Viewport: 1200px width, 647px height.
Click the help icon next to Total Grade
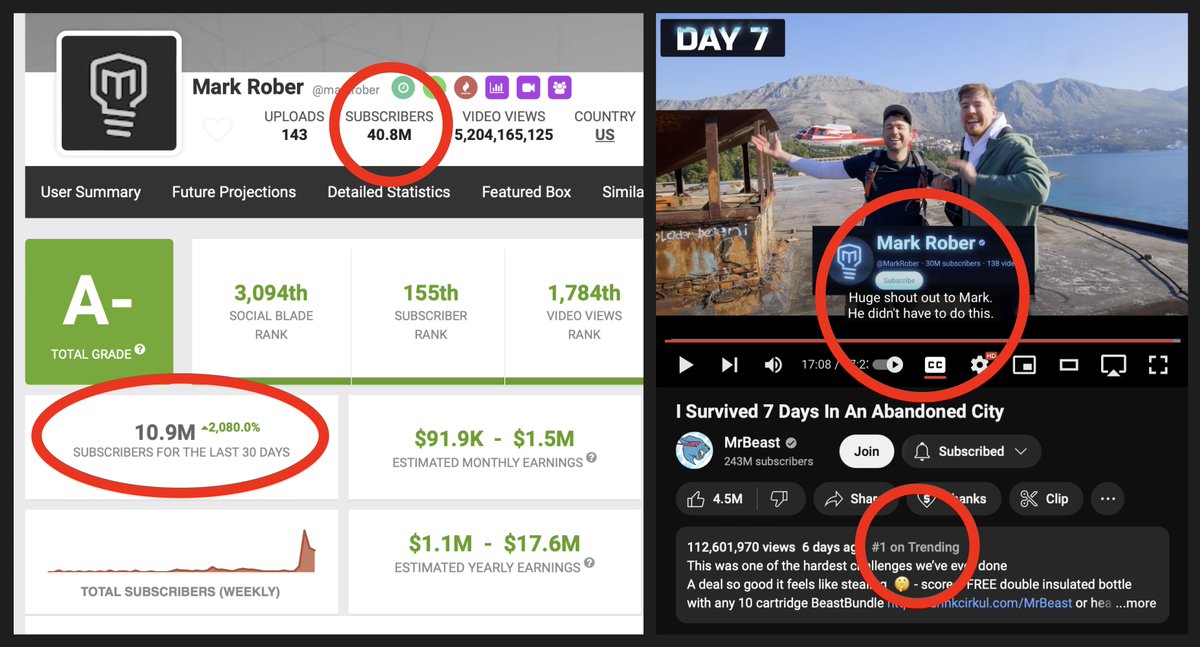pyautogui.click(x=140, y=350)
